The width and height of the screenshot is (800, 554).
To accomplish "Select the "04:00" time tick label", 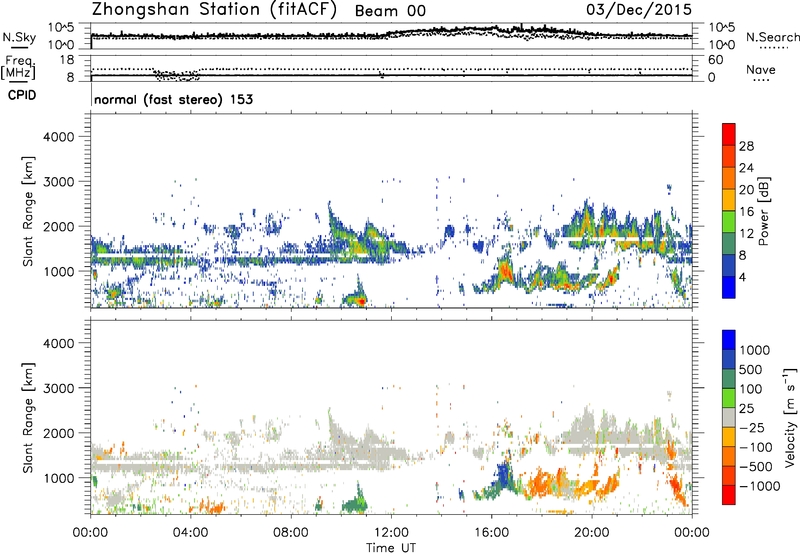I will [x=190, y=533].
